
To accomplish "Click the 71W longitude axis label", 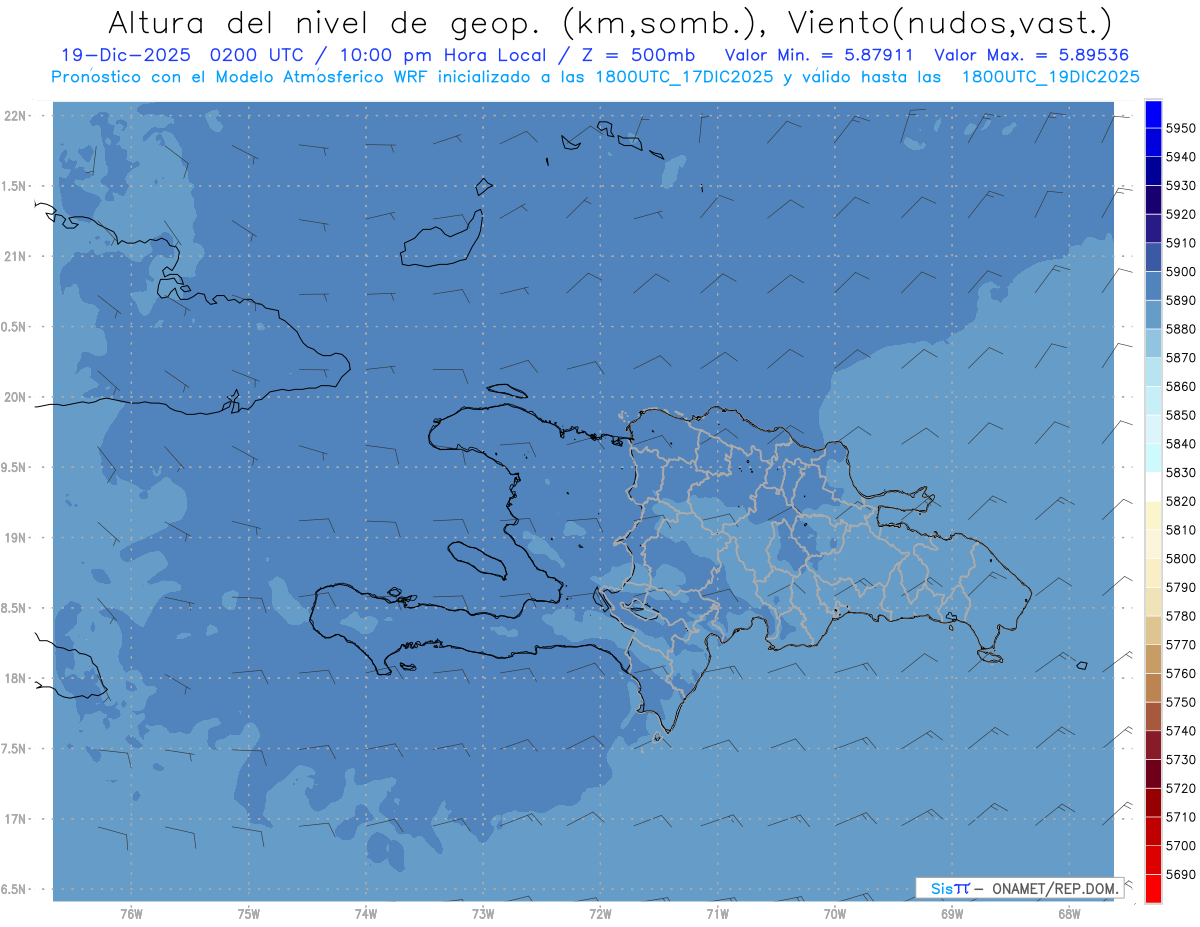I will coord(717,913).
